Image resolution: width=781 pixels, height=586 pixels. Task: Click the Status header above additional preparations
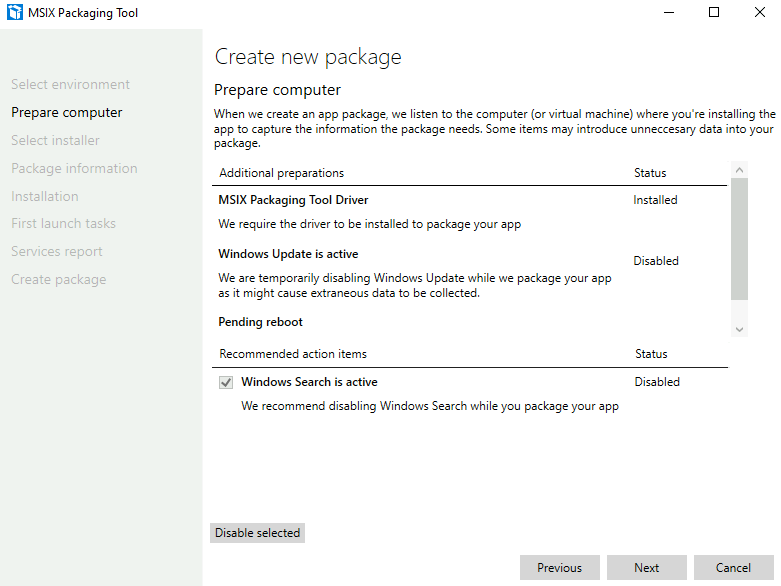[x=650, y=173]
